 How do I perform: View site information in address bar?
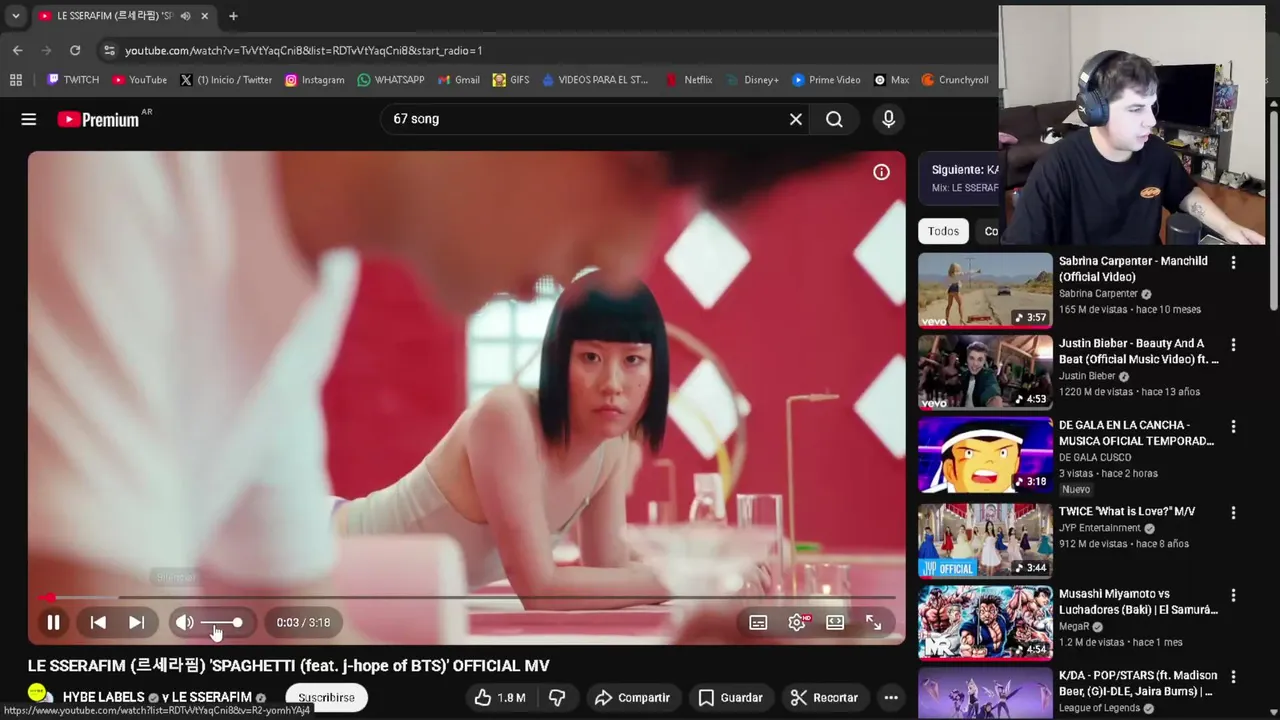109,50
